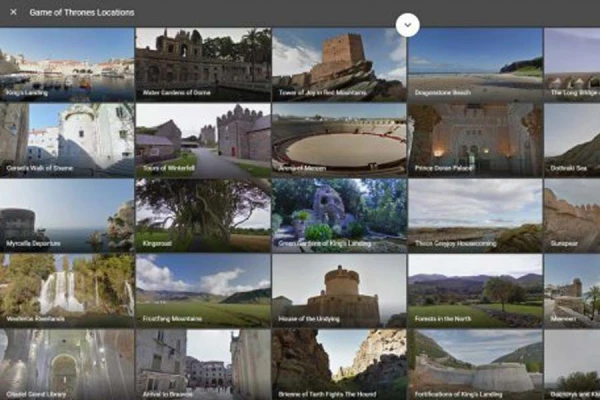This screenshot has height=400, width=600.
Task: Open the Kingsroad thumbnail
Action: point(203,216)
